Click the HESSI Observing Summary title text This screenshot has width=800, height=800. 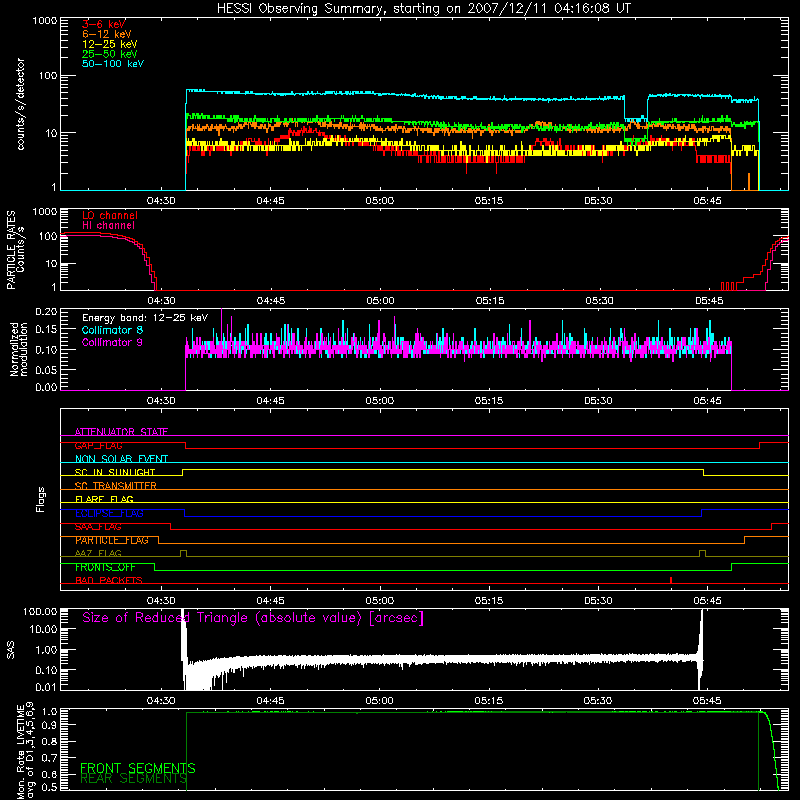(423, 9)
